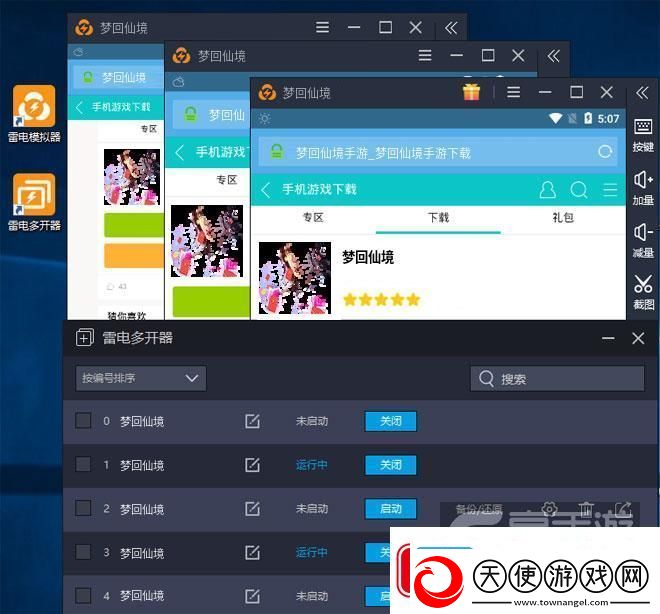The width and height of the screenshot is (660, 614).
Task: Open the user profile icon in 手机游戏下载 header
Action: click(x=547, y=190)
